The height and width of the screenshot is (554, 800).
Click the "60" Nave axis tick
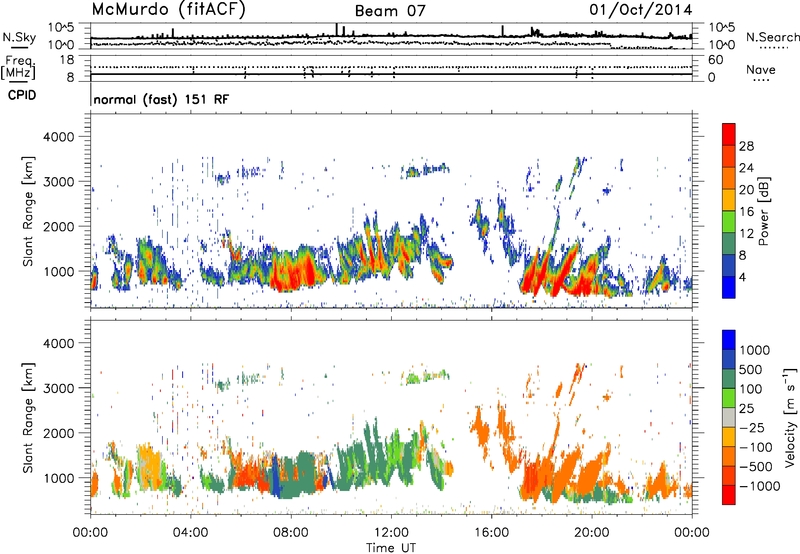[x=715, y=60]
